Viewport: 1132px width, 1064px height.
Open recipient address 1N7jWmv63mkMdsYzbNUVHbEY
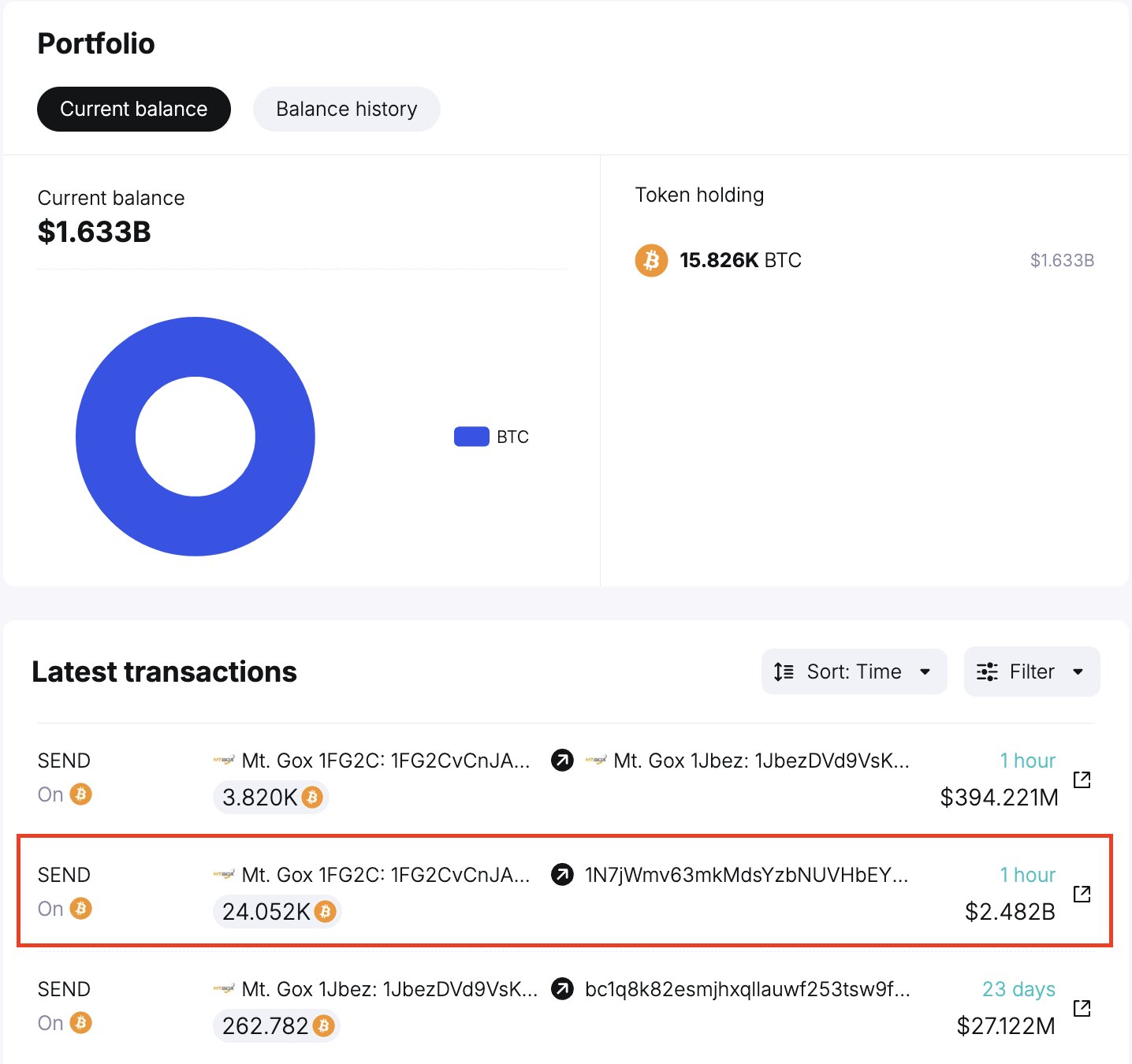(746, 875)
